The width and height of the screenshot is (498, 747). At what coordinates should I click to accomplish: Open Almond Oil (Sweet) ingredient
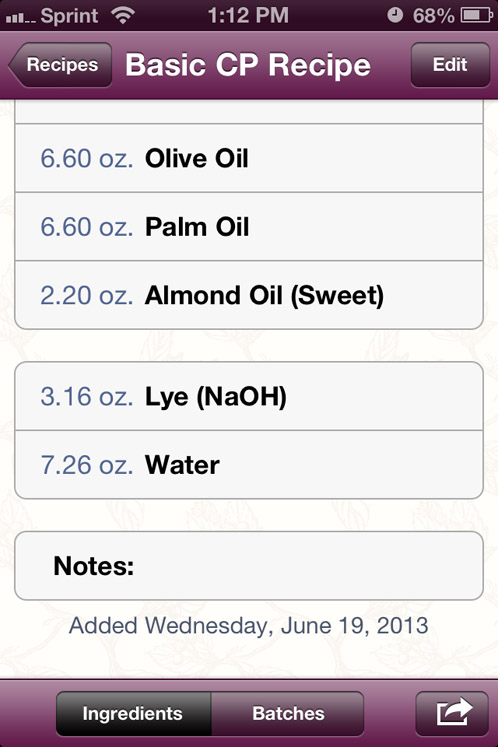249,295
